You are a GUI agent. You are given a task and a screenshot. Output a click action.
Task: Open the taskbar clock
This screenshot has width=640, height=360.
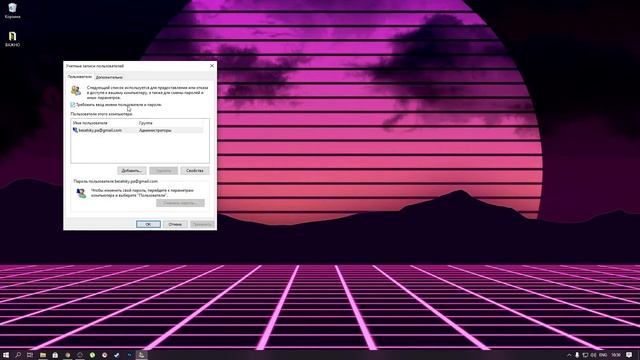(616, 355)
